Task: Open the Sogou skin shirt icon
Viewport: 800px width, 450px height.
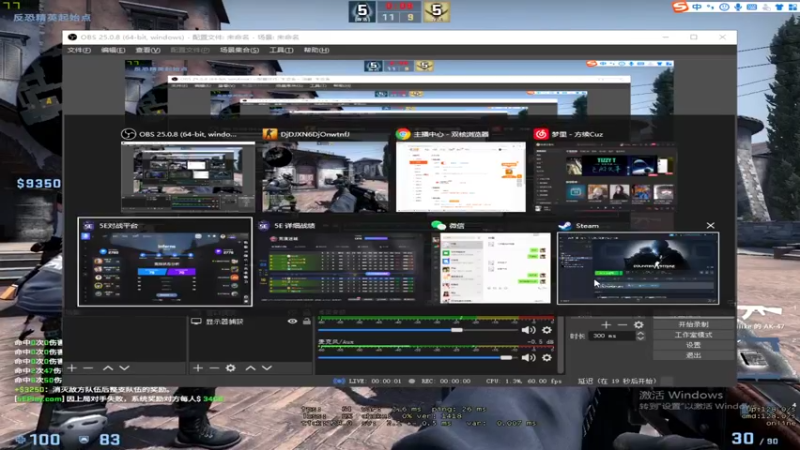Action: tap(779, 7)
